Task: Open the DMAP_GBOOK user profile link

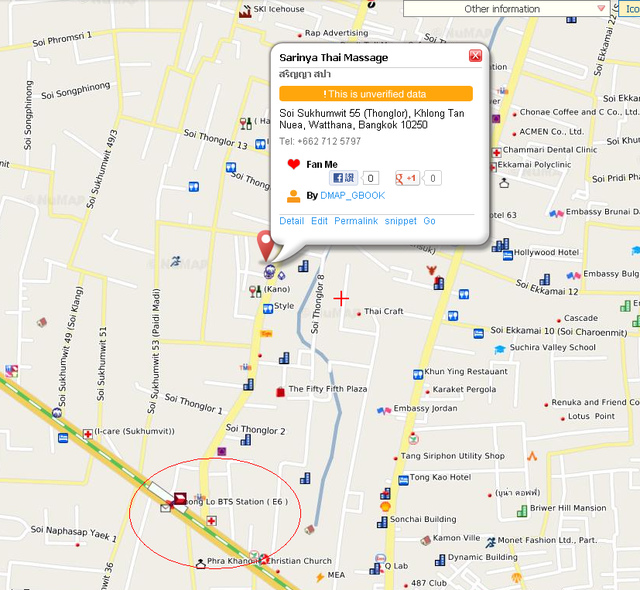Action: (352, 195)
